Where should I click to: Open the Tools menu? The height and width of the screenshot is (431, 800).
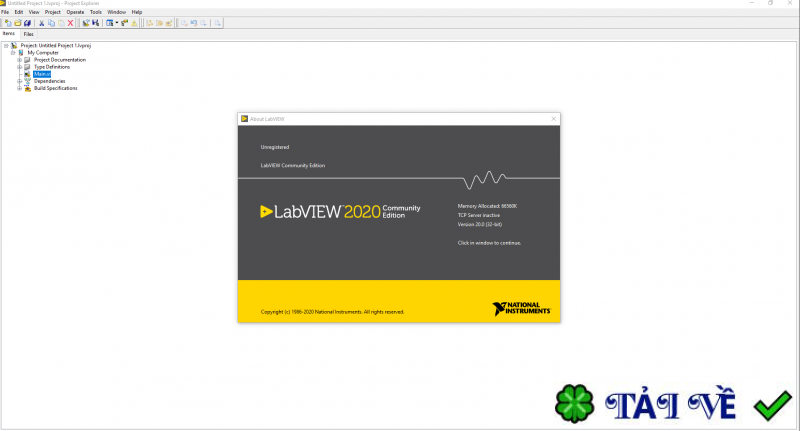point(96,12)
